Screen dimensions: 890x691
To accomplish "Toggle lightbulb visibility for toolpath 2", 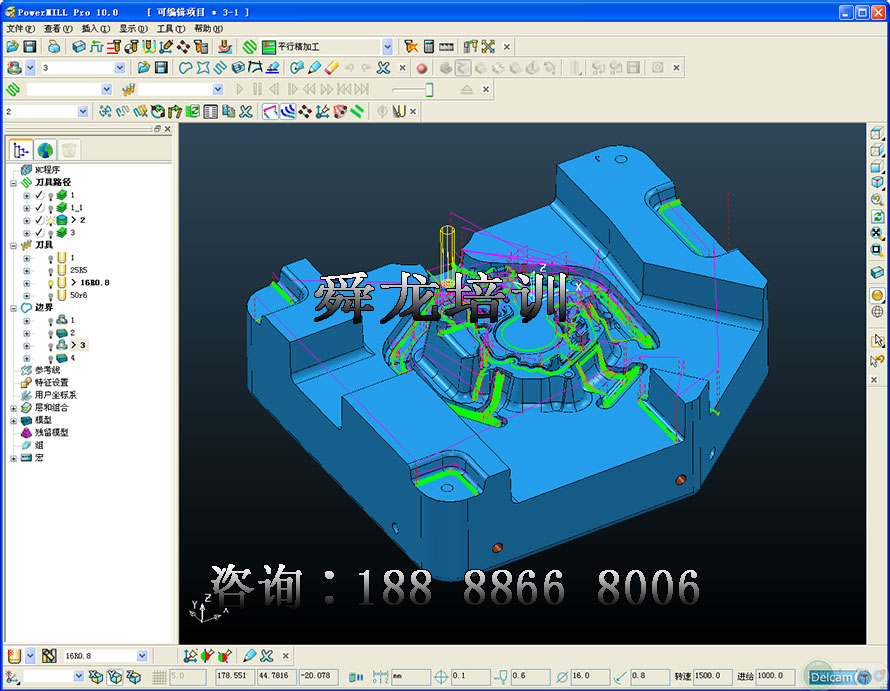I will click(50, 220).
